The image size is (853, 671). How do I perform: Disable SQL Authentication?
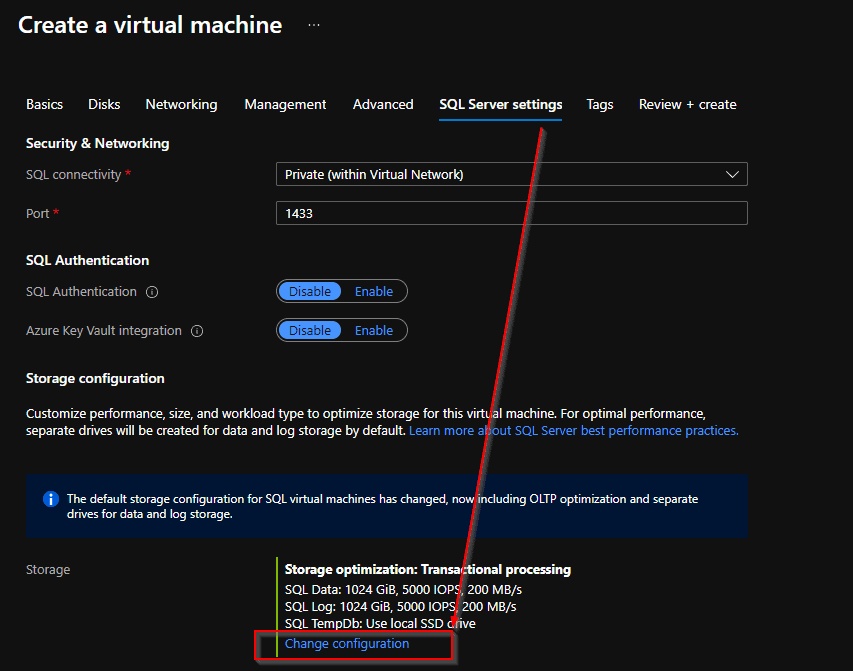coord(310,291)
